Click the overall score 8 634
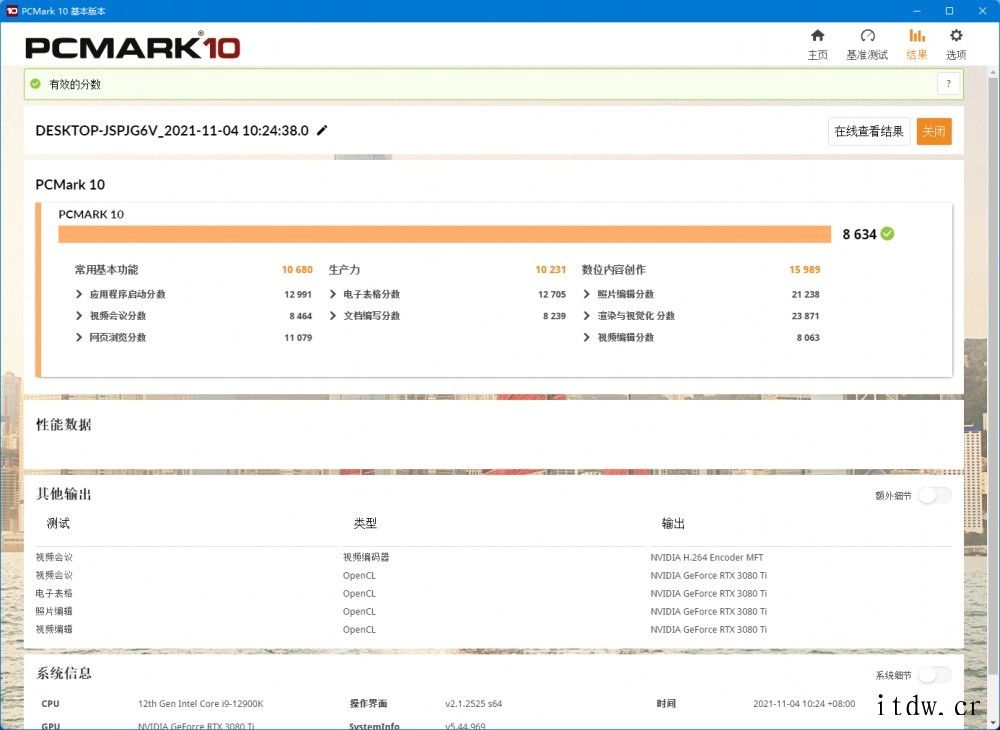This screenshot has width=1000, height=730. coord(859,235)
